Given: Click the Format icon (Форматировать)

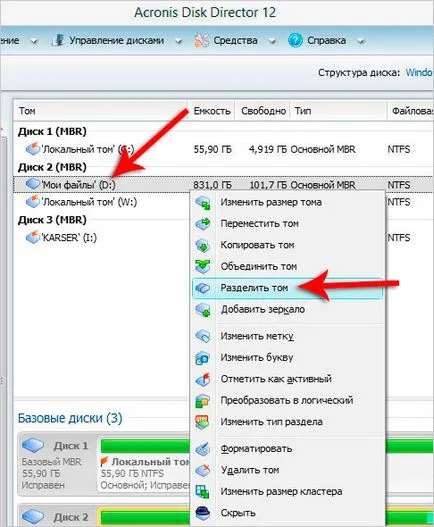Looking at the screenshot, I should click(x=203, y=449).
